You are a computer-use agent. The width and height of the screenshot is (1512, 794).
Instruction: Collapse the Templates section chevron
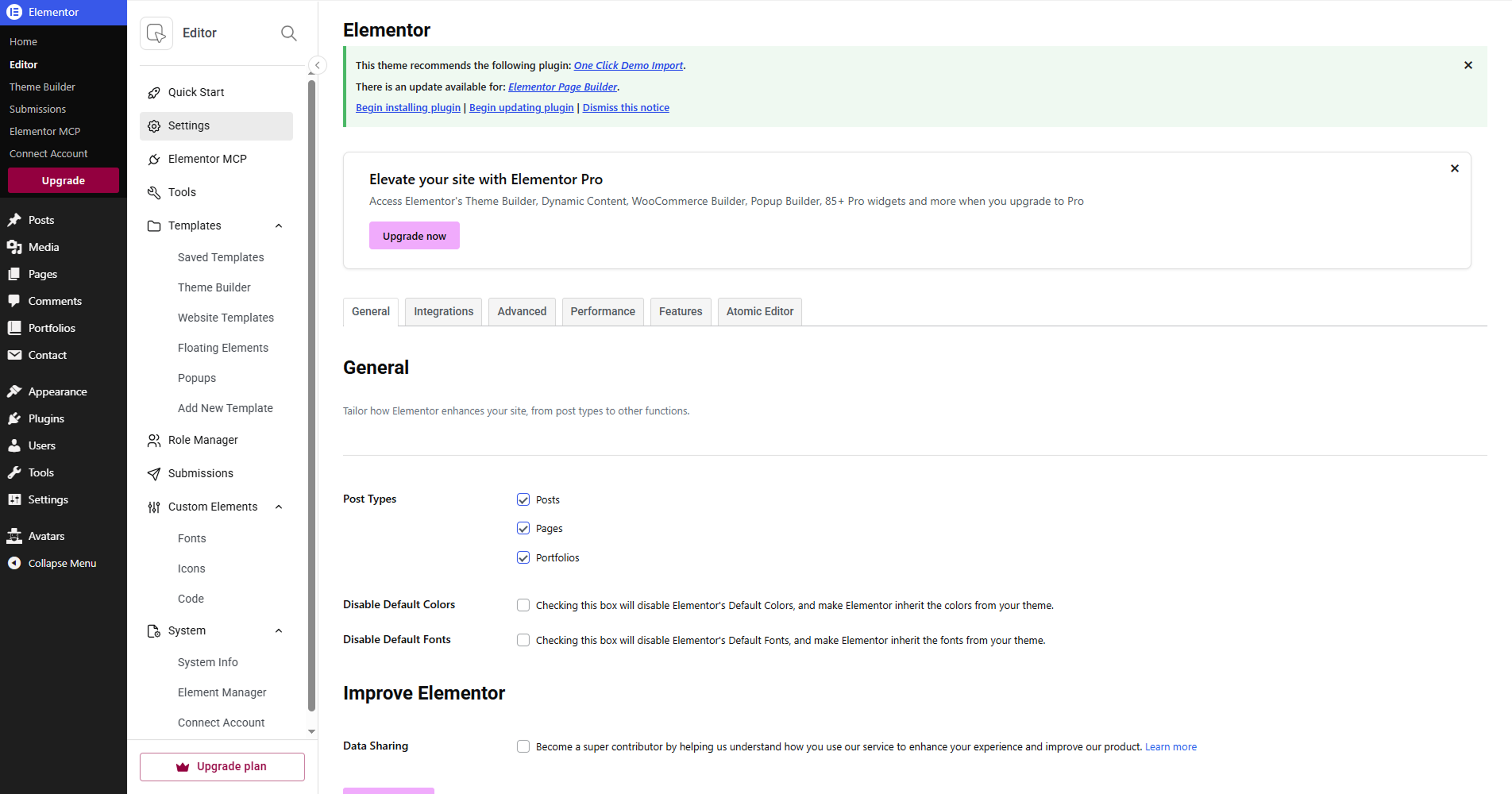(x=279, y=226)
